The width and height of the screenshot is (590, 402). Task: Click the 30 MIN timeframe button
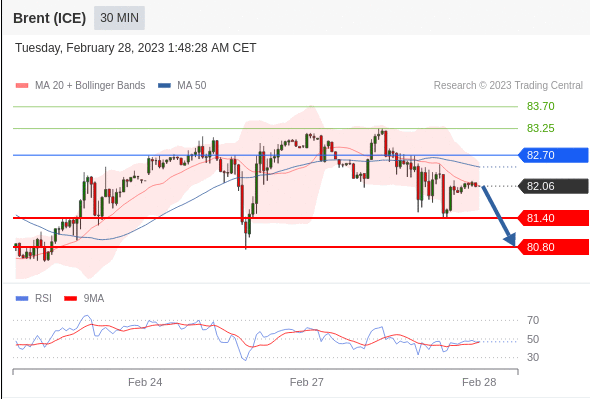point(119,18)
